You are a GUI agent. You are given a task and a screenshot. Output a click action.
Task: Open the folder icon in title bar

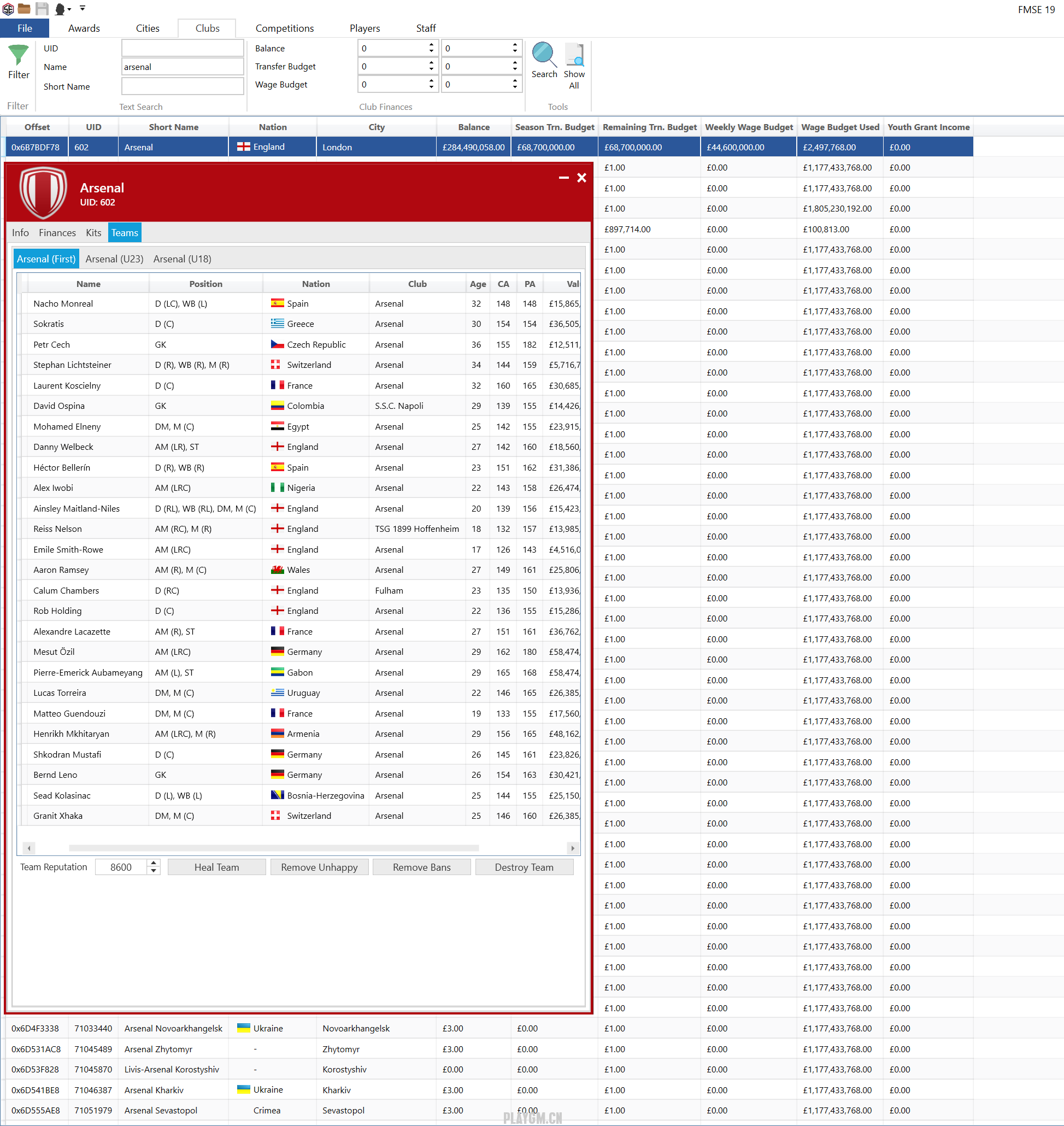(x=24, y=9)
